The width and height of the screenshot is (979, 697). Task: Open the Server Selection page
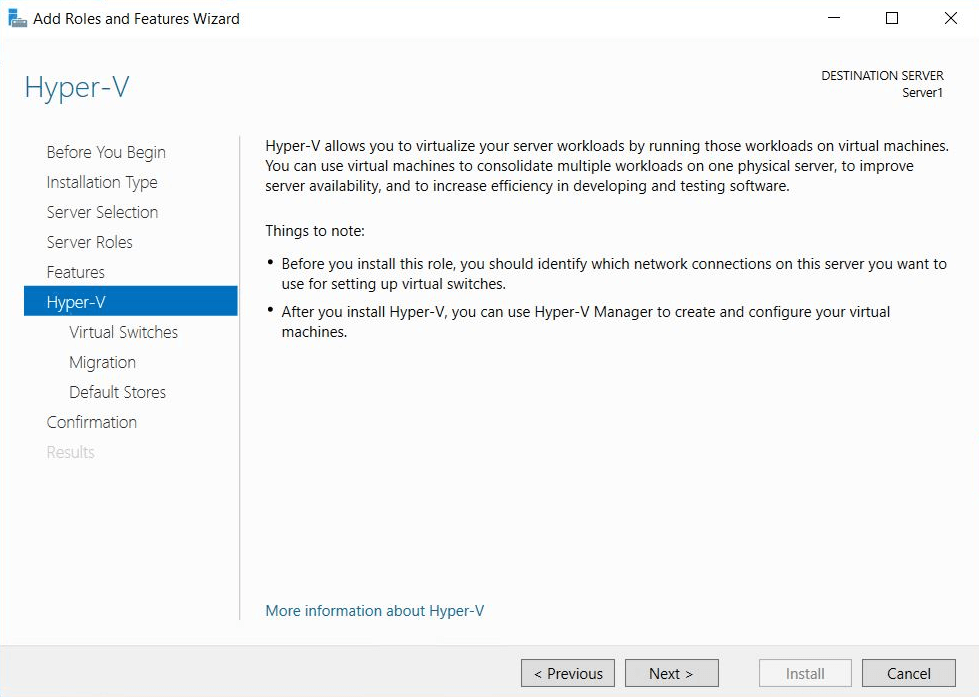pos(102,212)
